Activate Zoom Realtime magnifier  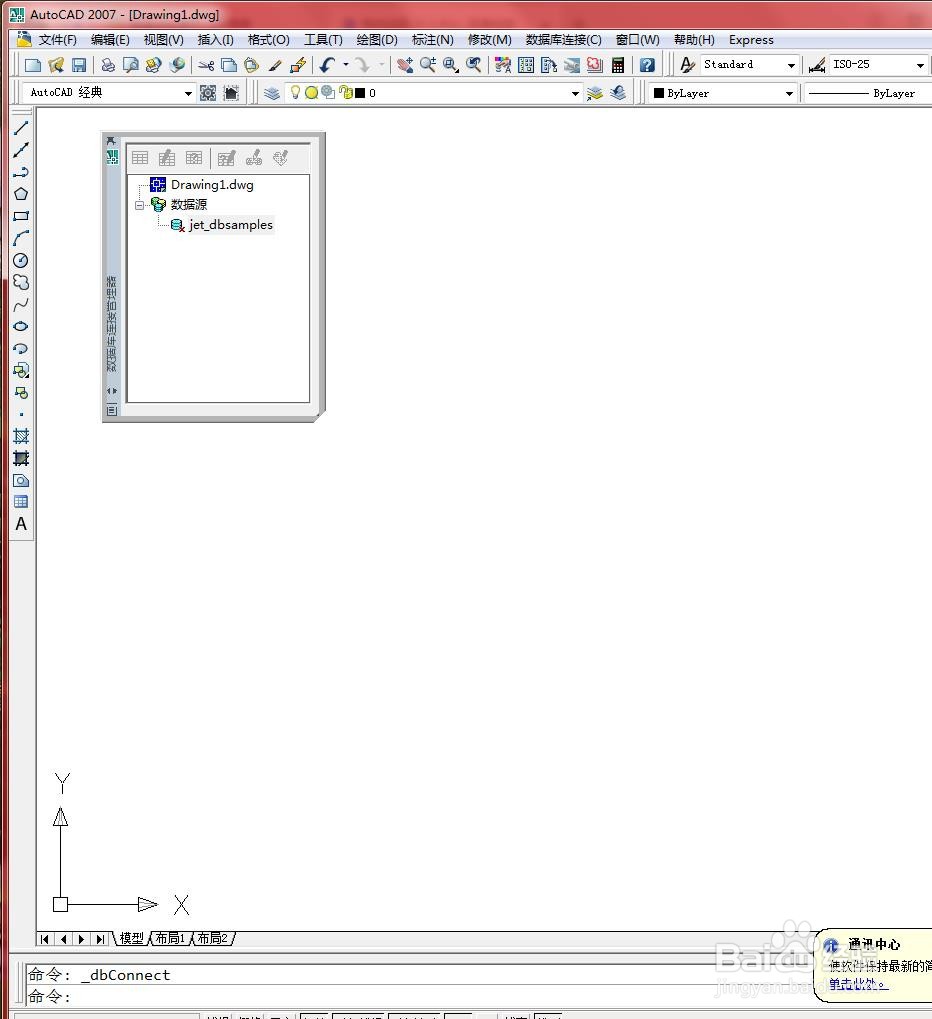tap(428, 65)
